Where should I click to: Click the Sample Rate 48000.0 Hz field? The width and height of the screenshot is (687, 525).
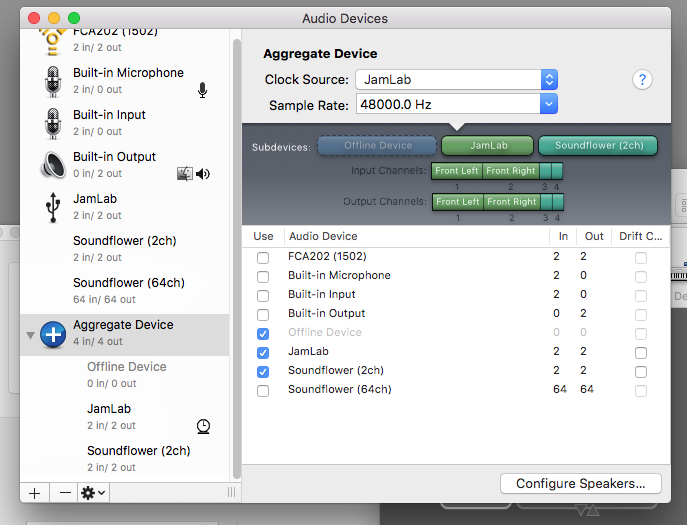(x=448, y=104)
